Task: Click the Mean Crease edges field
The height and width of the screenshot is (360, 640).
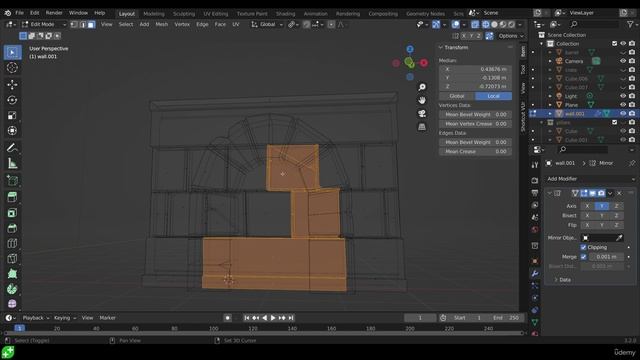Action: [476, 151]
